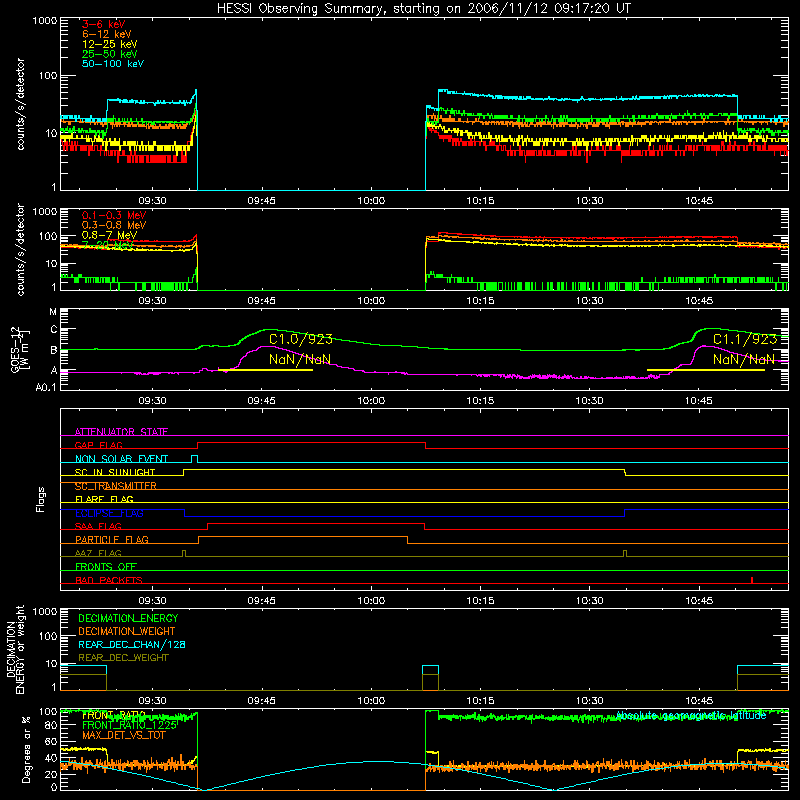Screen dimensions: 800x800
Task: Select the 6-12 keV legend label
Action: 107,34
